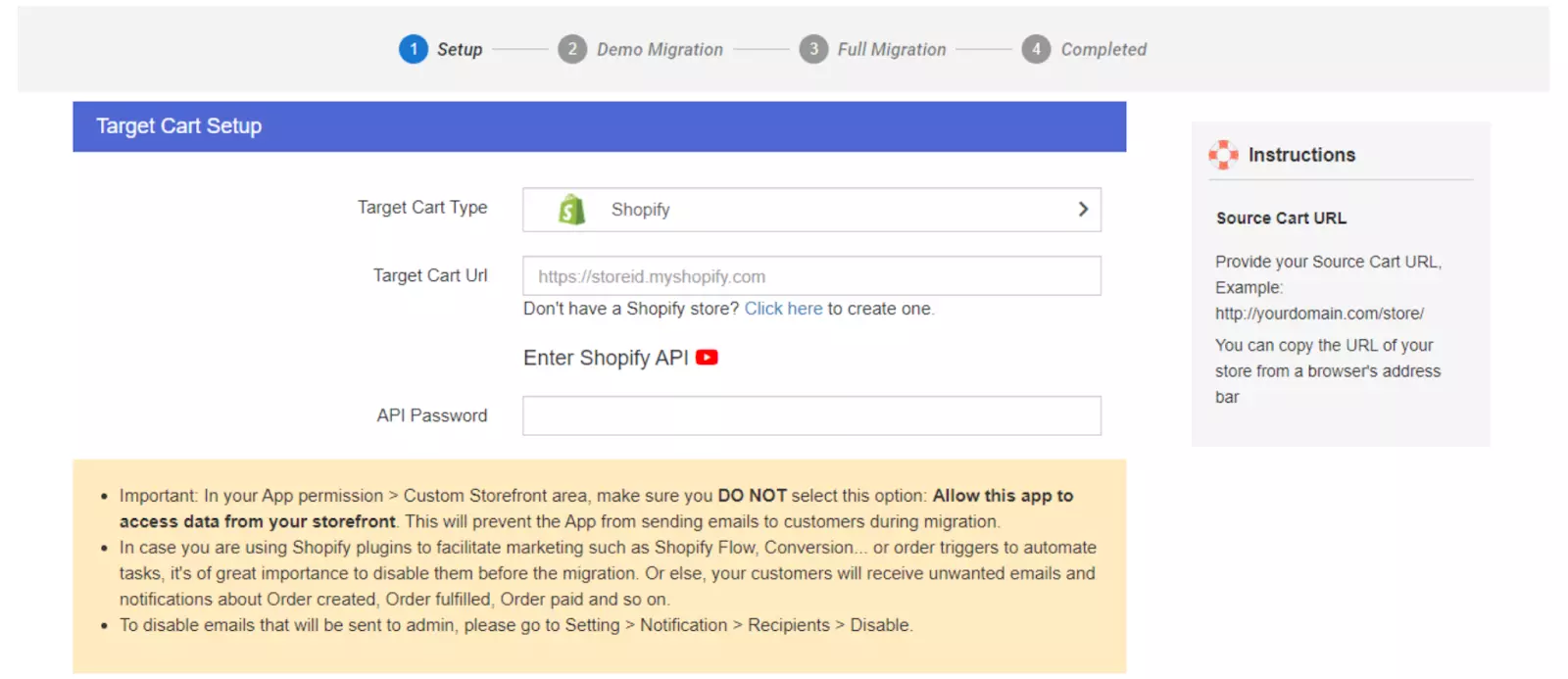Follow the 'Click here' link to create store
Viewport: 1568px width, 679px height.
pos(783,309)
